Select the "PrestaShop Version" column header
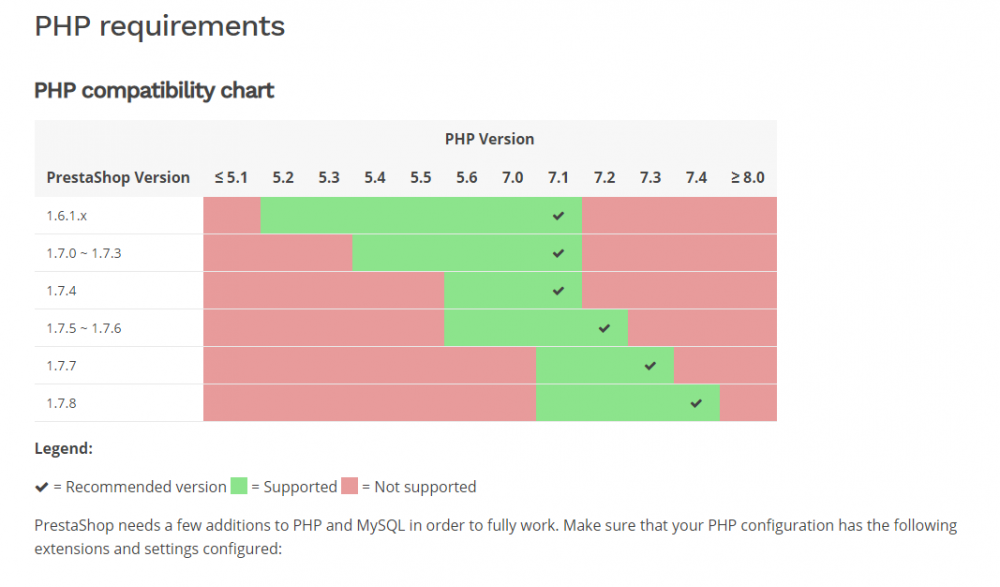1000x587 pixels. (x=118, y=178)
